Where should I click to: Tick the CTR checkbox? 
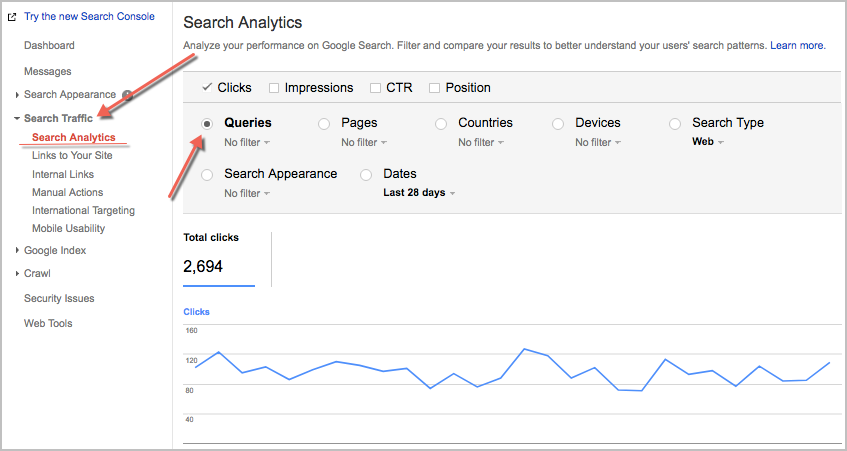[x=375, y=88]
